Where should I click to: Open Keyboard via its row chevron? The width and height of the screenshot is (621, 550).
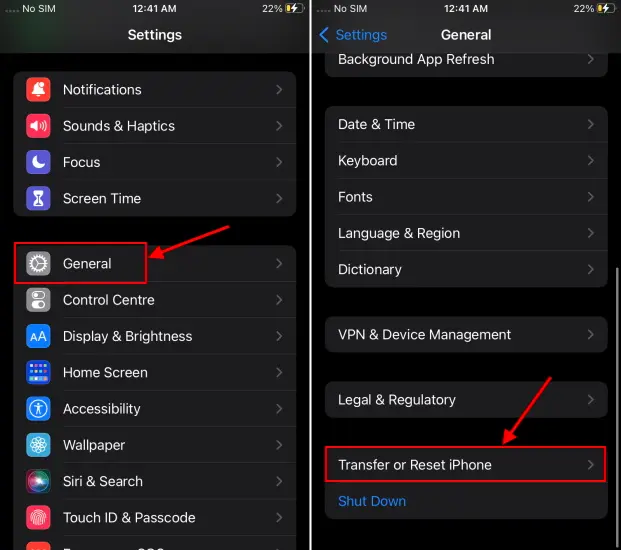pyautogui.click(x=591, y=160)
